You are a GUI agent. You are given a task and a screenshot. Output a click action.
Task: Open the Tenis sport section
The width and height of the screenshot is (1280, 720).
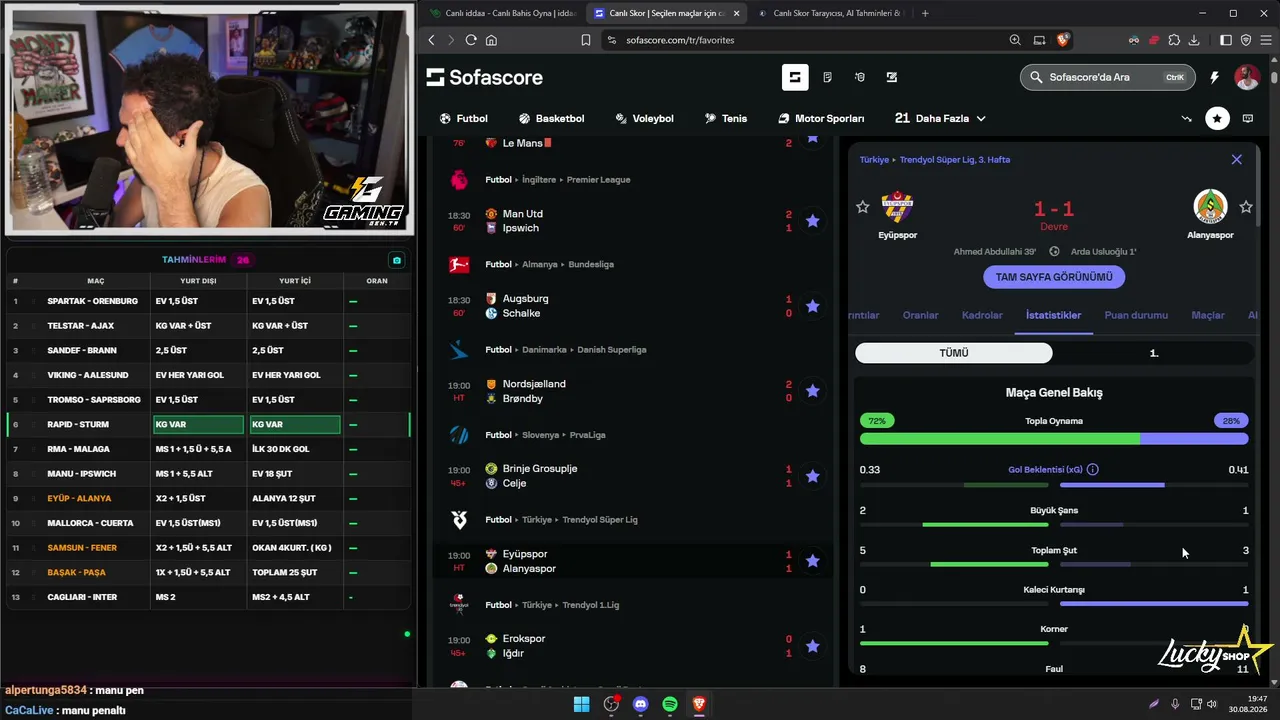pyautogui.click(x=725, y=118)
